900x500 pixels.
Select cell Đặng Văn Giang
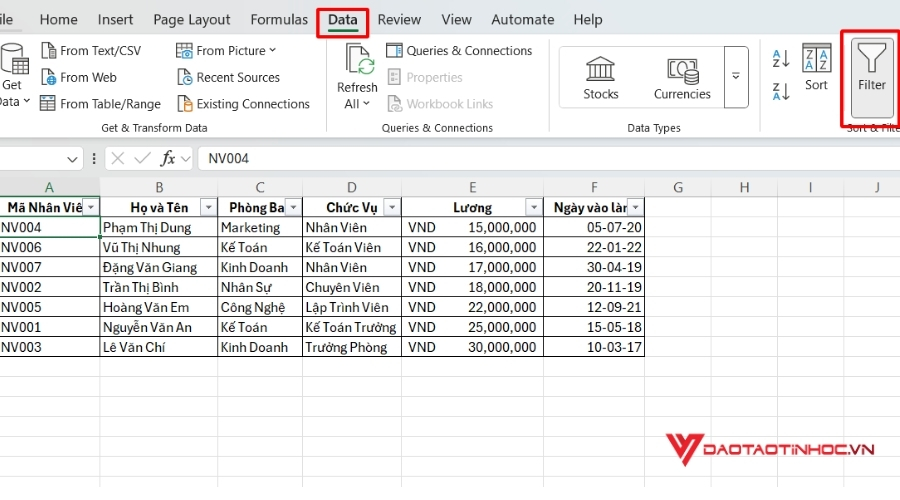[159, 268]
